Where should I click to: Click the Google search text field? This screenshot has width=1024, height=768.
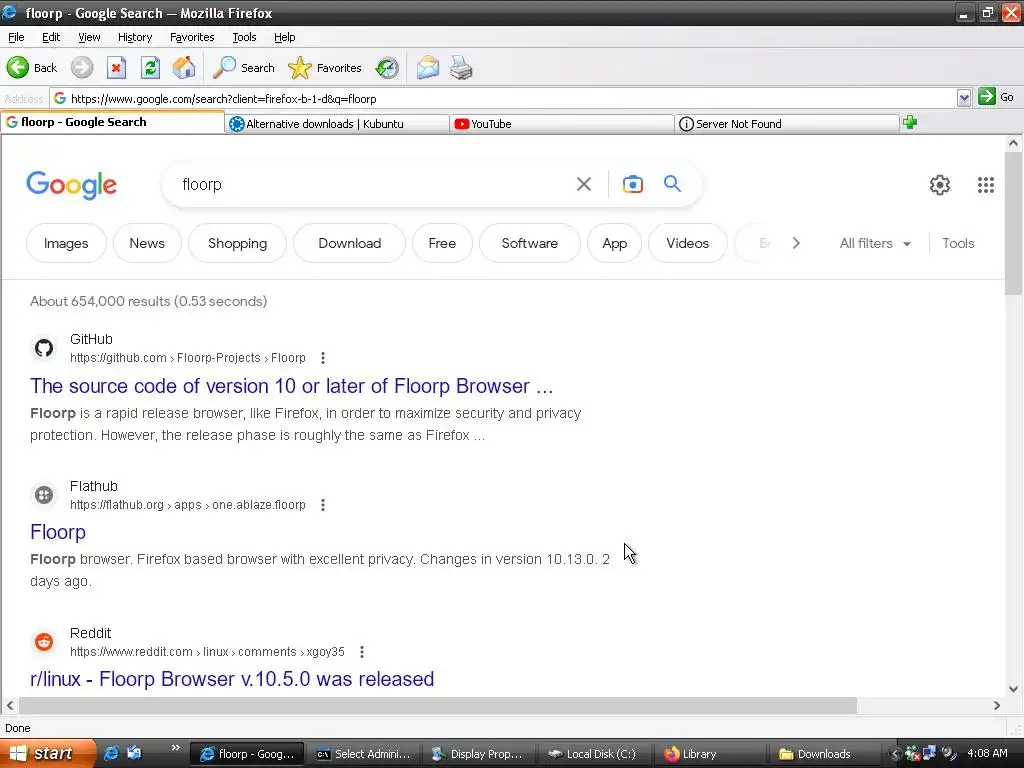[x=372, y=184]
